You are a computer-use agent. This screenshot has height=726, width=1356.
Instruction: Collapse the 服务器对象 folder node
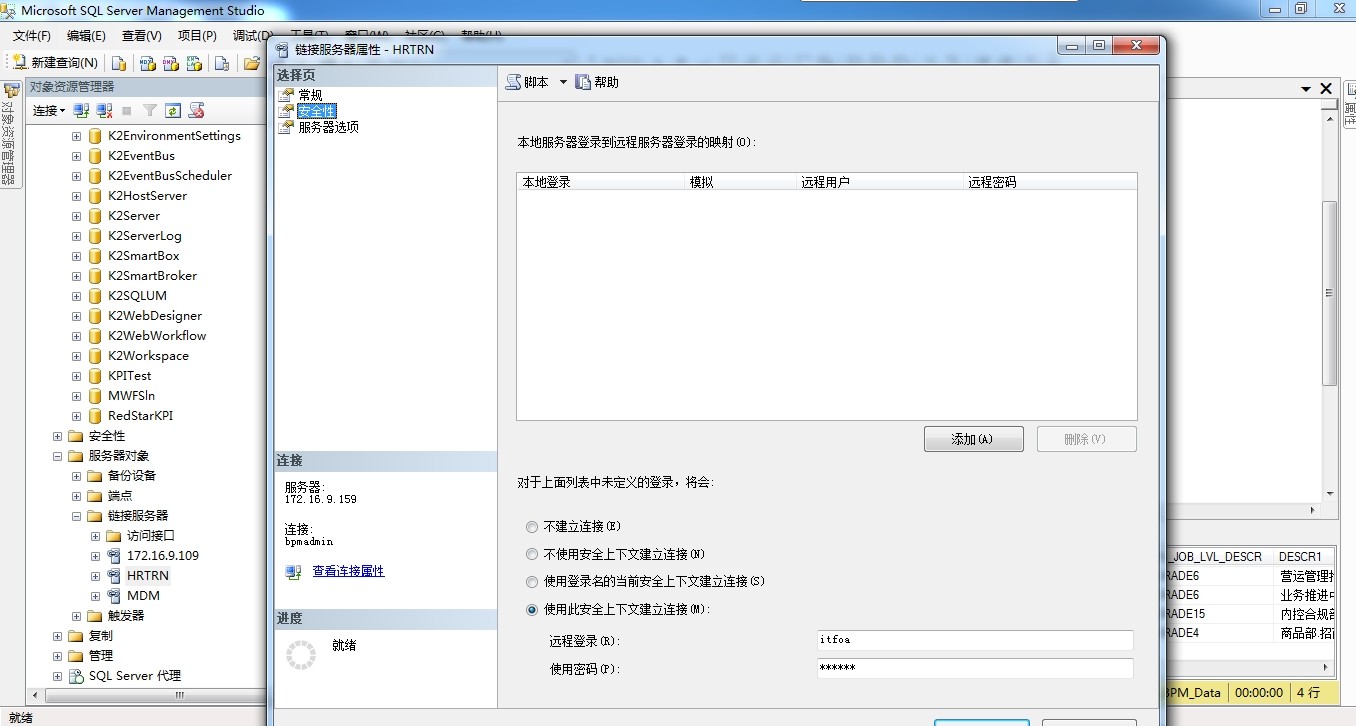[x=57, y=455]
